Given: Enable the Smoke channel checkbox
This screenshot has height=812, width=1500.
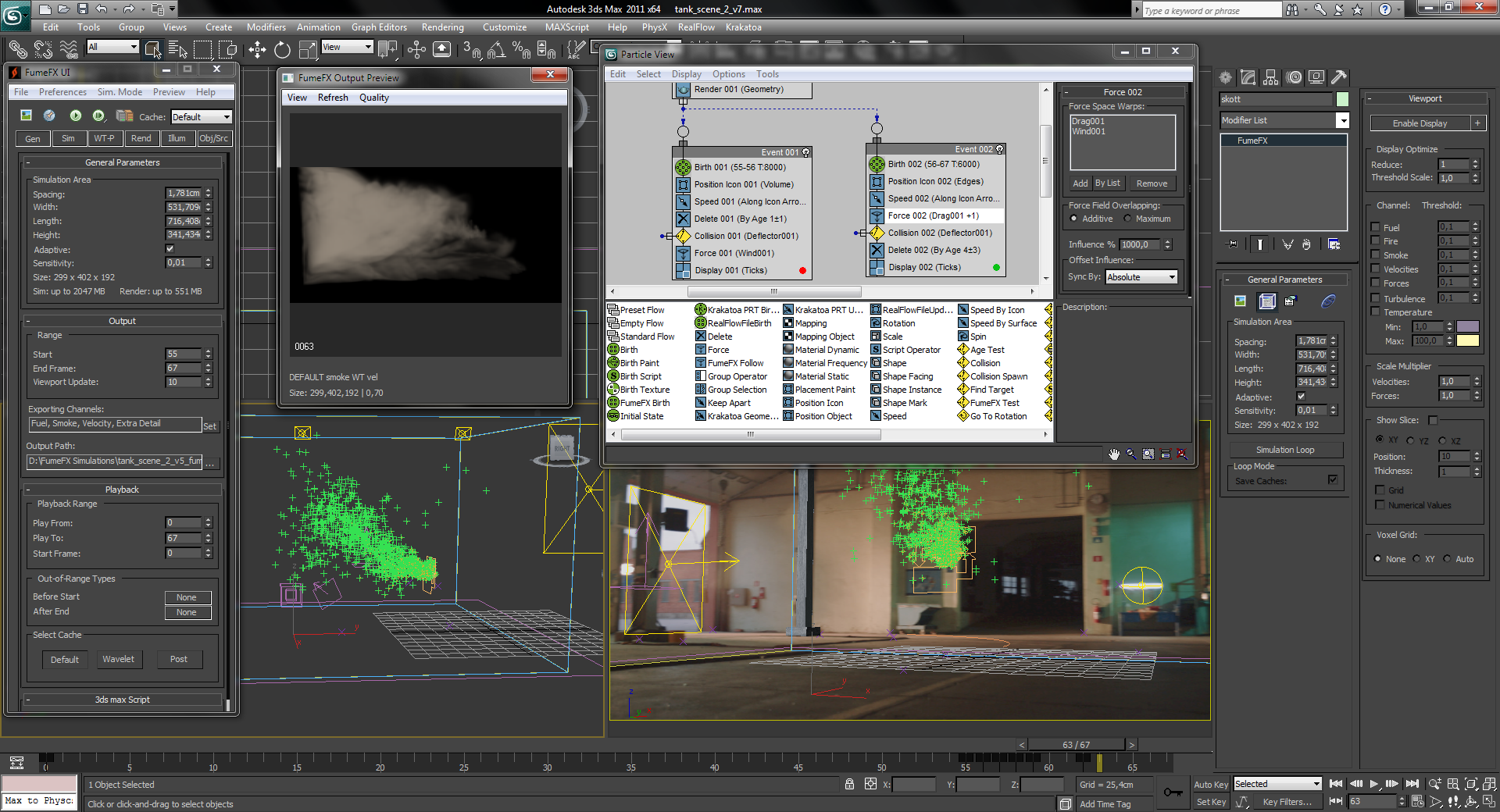Looking at the screenshot, I should point(1375,255).
